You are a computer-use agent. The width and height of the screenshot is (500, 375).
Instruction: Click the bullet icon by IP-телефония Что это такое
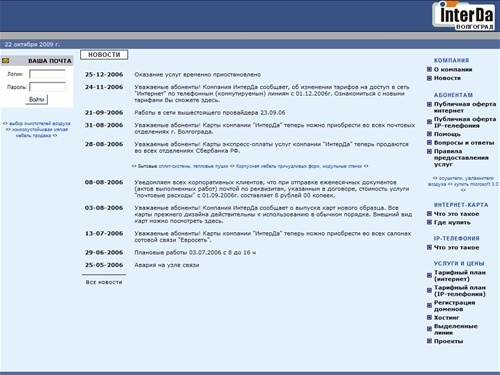[x=429, y=247]
